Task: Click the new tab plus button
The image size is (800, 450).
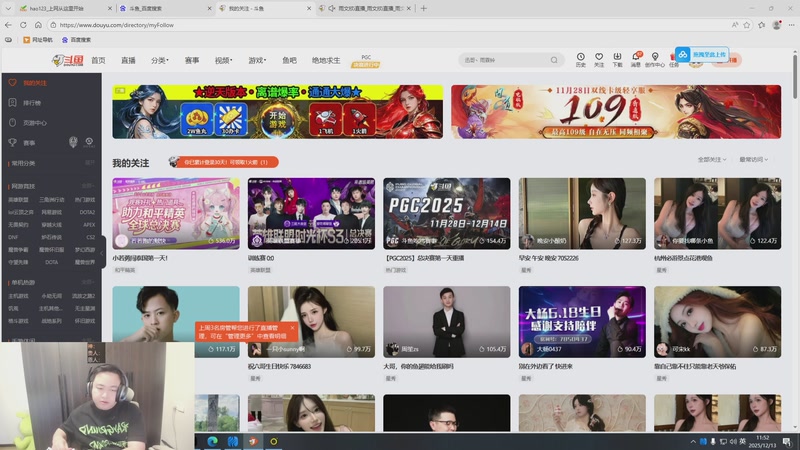Action: point(423,8)
